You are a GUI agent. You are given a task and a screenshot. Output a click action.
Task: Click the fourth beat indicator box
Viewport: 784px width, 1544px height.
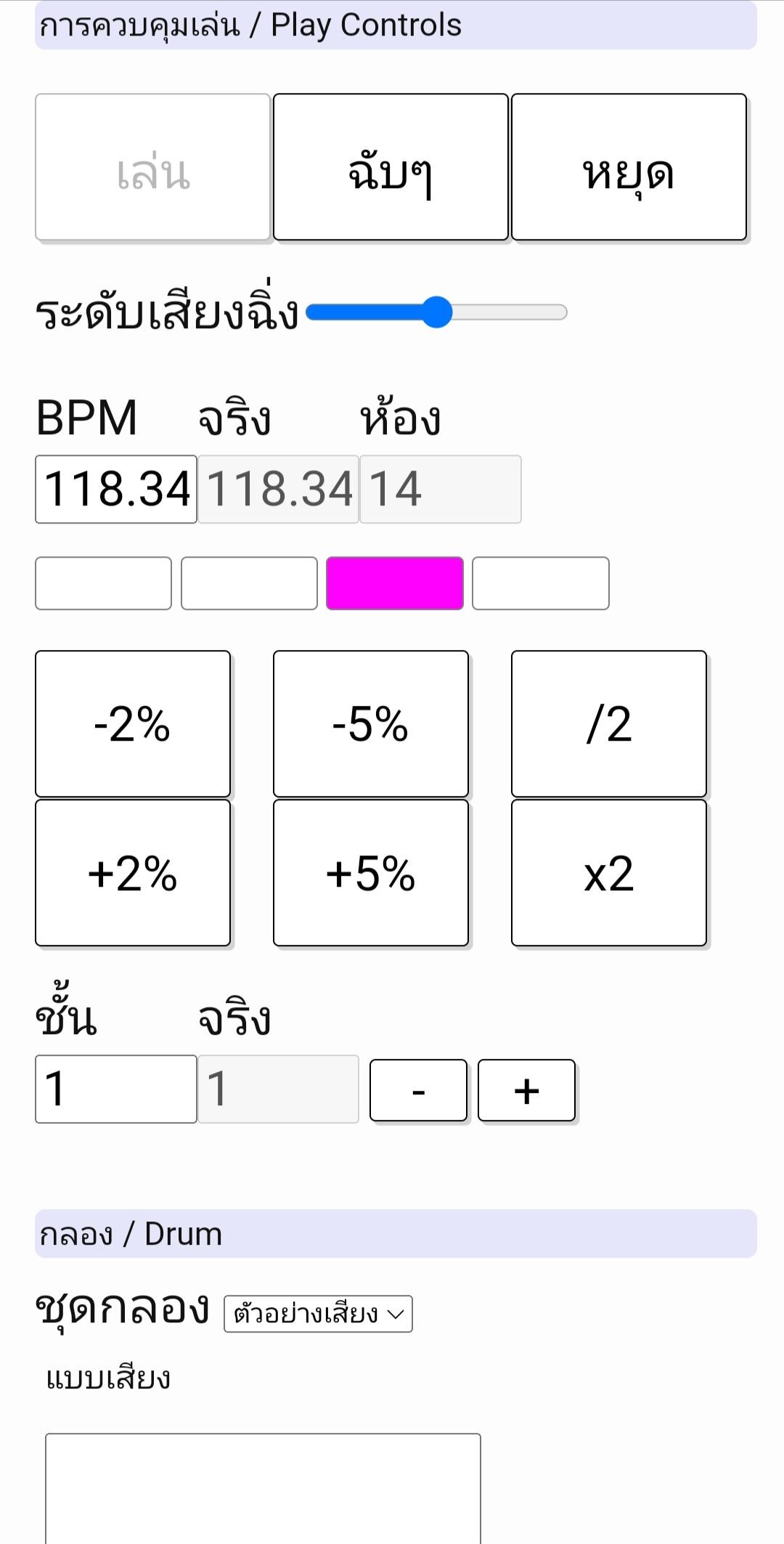click(x=541, y=583)
